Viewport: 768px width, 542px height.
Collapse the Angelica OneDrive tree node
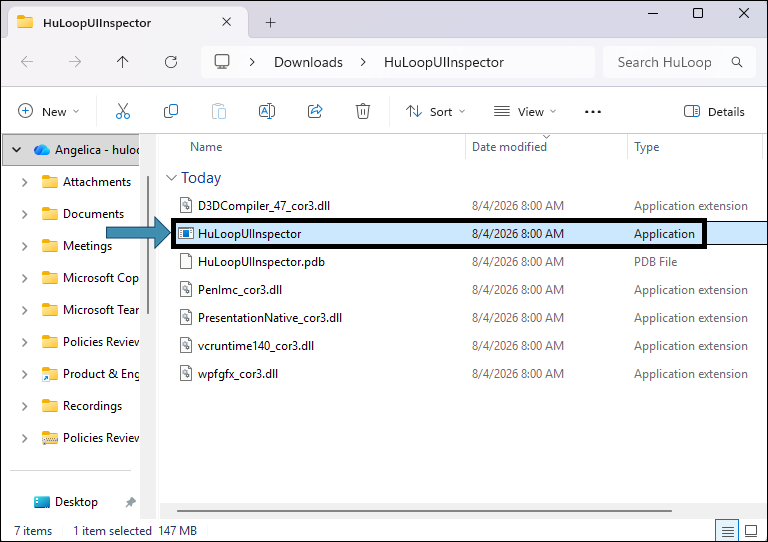[16, 150]
